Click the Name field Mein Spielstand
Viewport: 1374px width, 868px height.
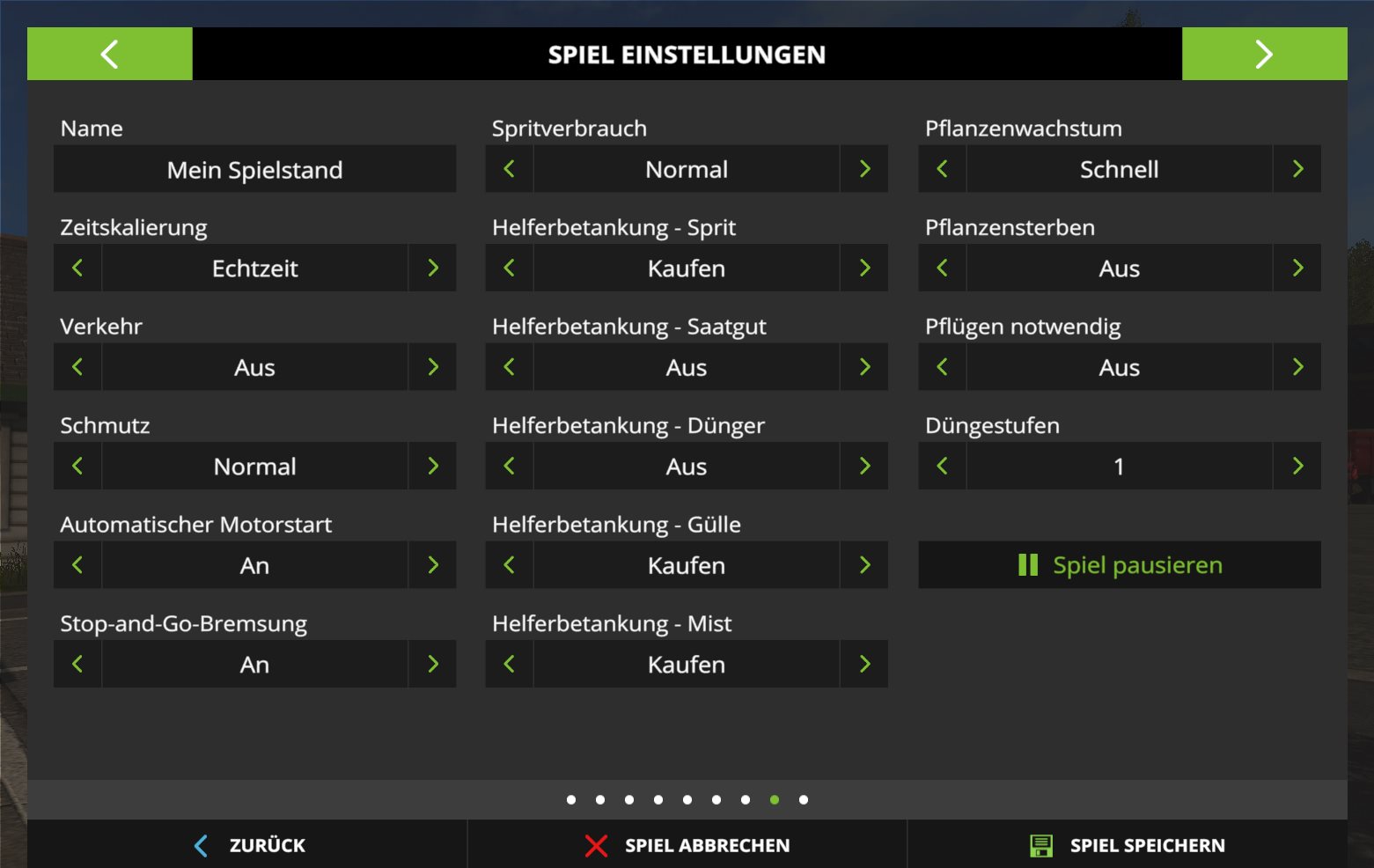(254, 170)
